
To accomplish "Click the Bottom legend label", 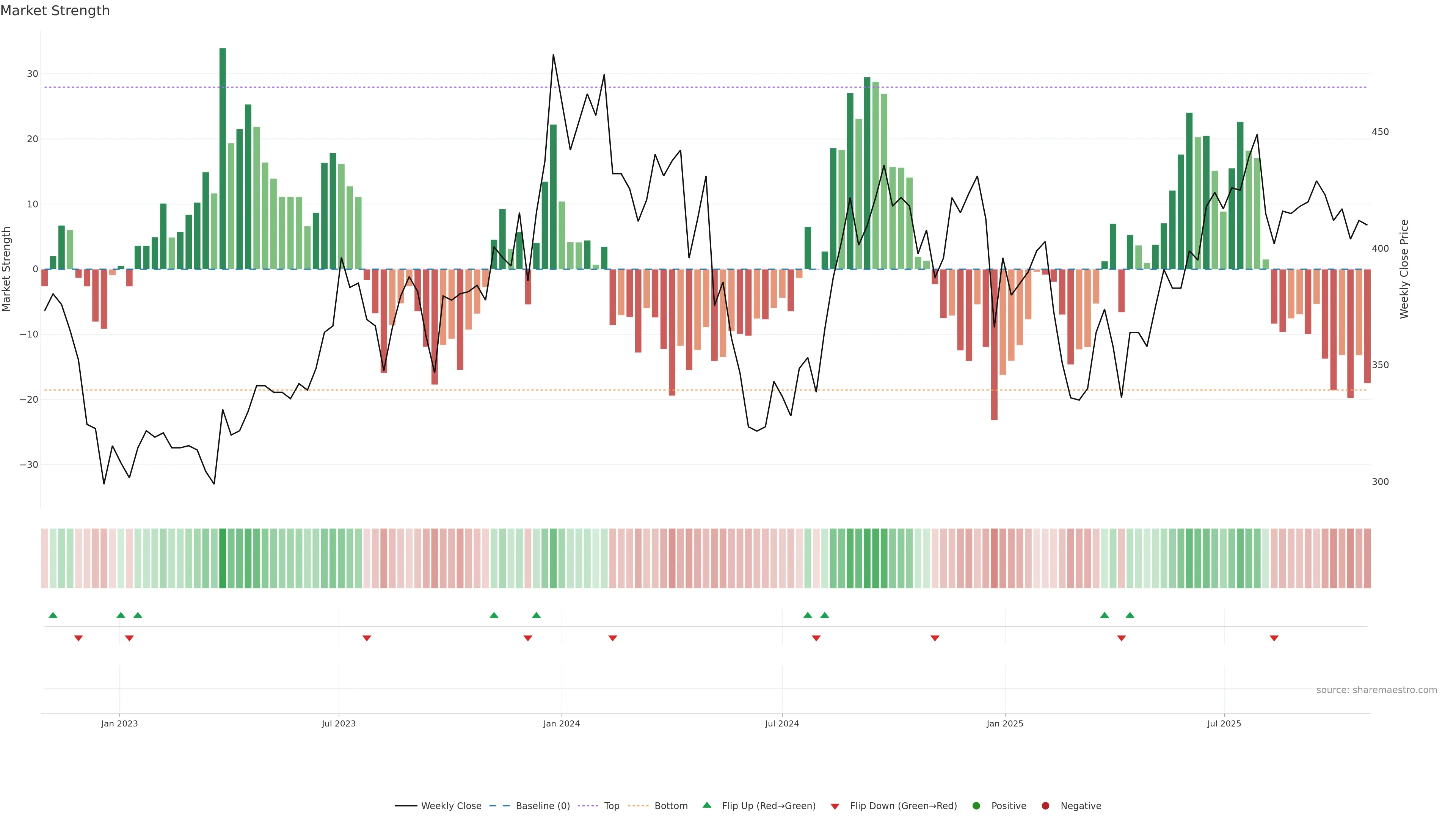I will tap(671, 806).
